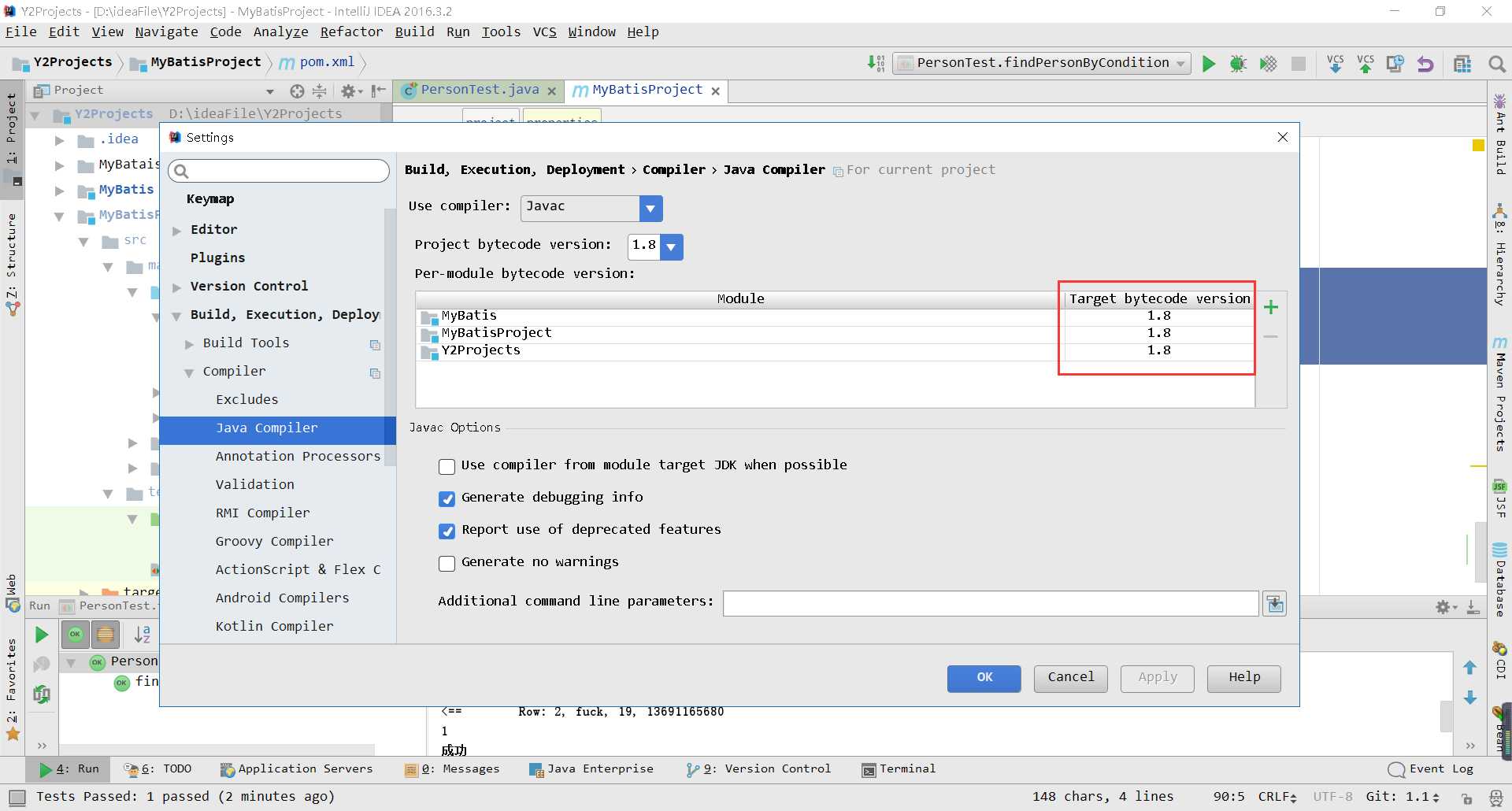Screen dimensions: 1512x811
Task: Click Help in Settings dialog
Action: point(1244,678)
